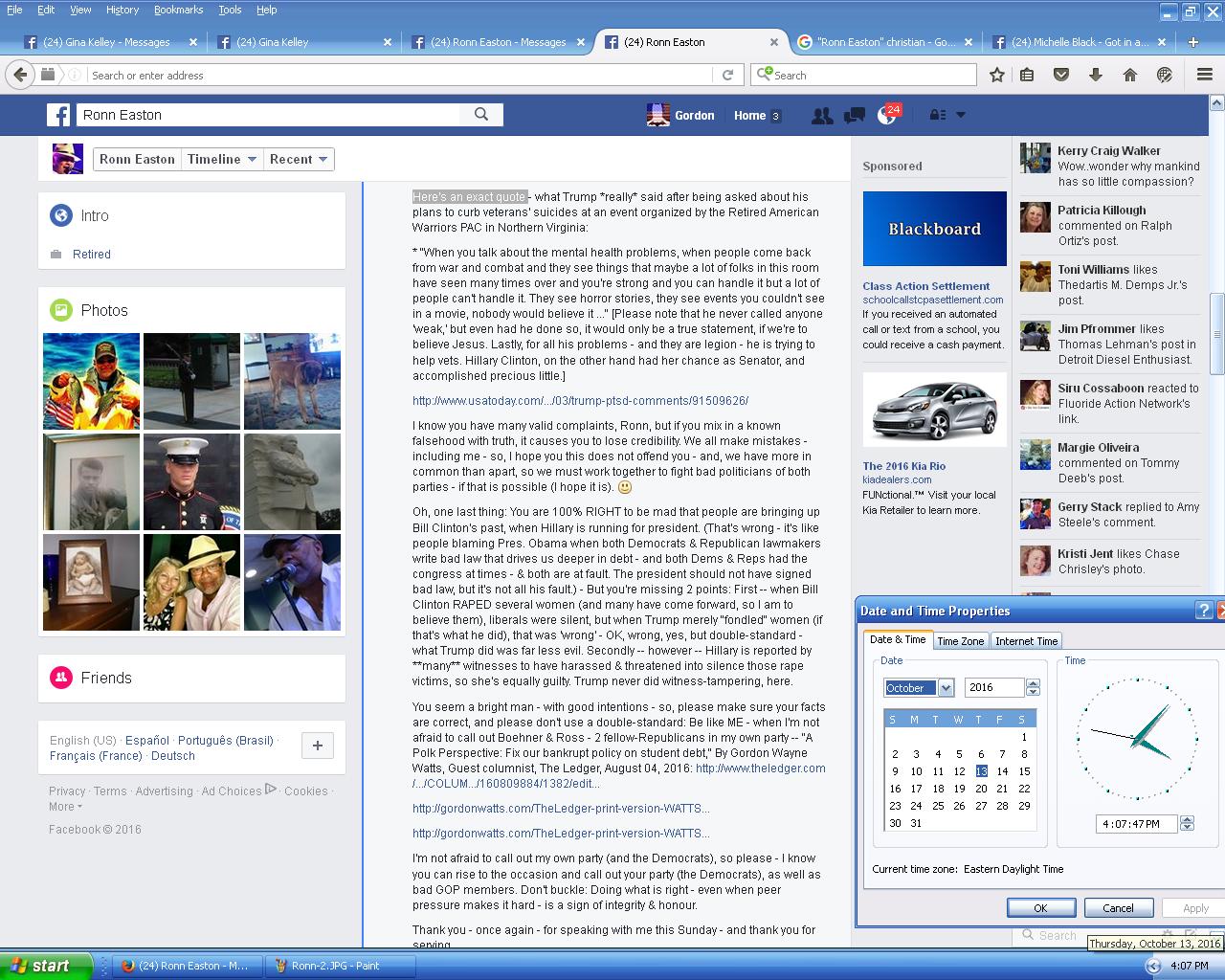Select day 20 in the calendar
The height and width of the screenshot is (980, 1225).
[x=981, y=789]
